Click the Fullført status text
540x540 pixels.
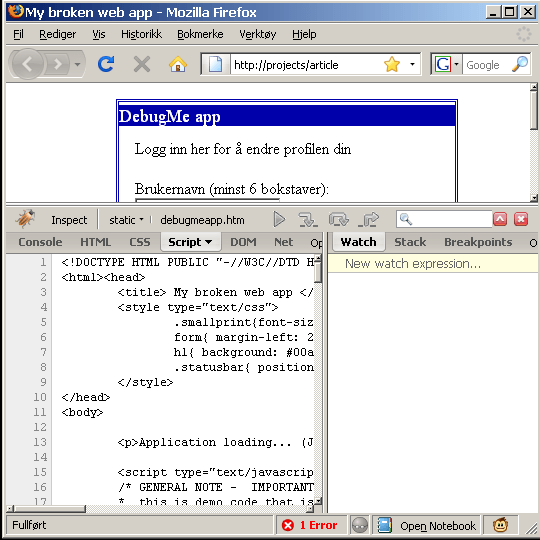(29, 525)
